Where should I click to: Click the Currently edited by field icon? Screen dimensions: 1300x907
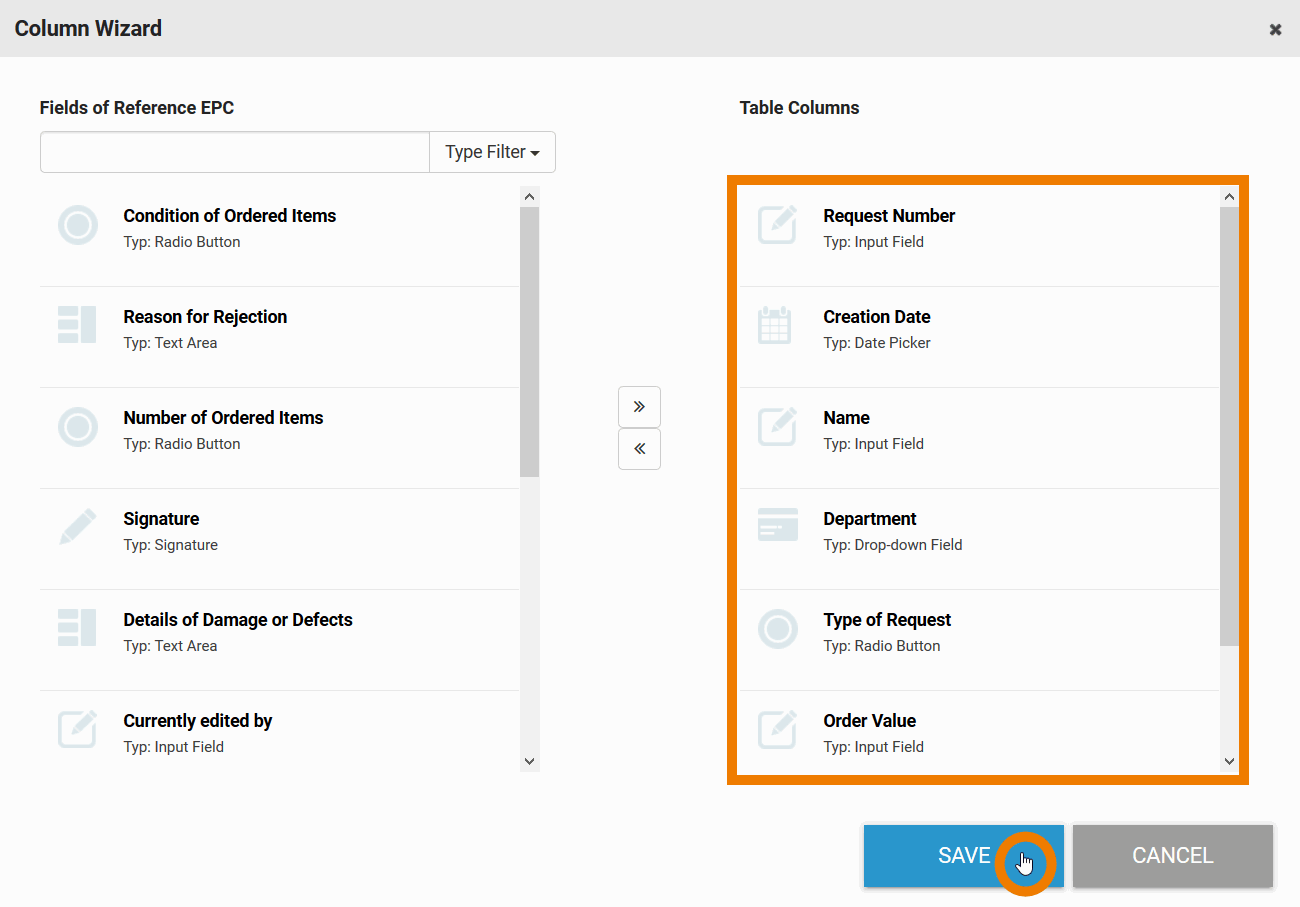pos(77,730)
